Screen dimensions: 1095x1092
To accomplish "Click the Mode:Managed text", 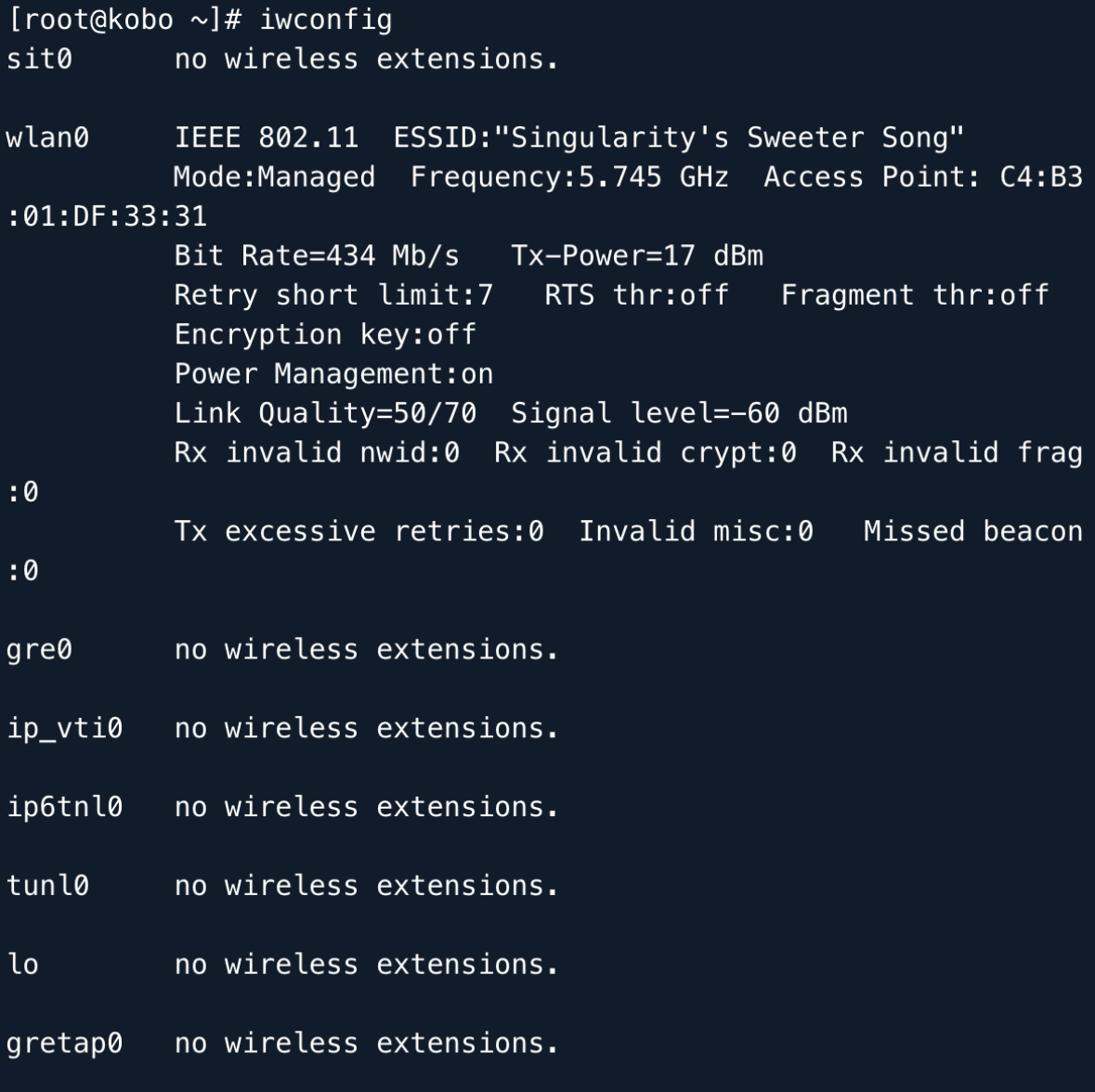I will 275,177.
